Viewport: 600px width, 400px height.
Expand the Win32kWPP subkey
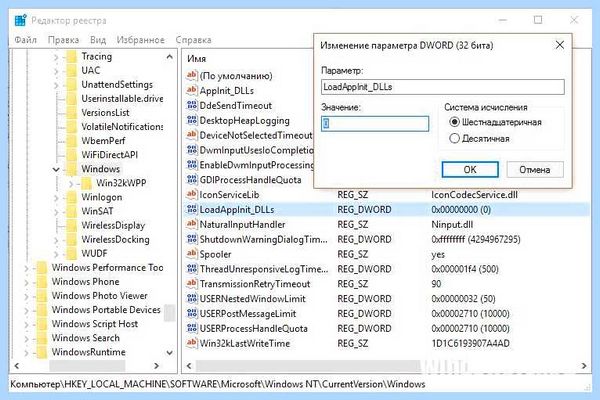pyautogui.click(x=71, y=184)
